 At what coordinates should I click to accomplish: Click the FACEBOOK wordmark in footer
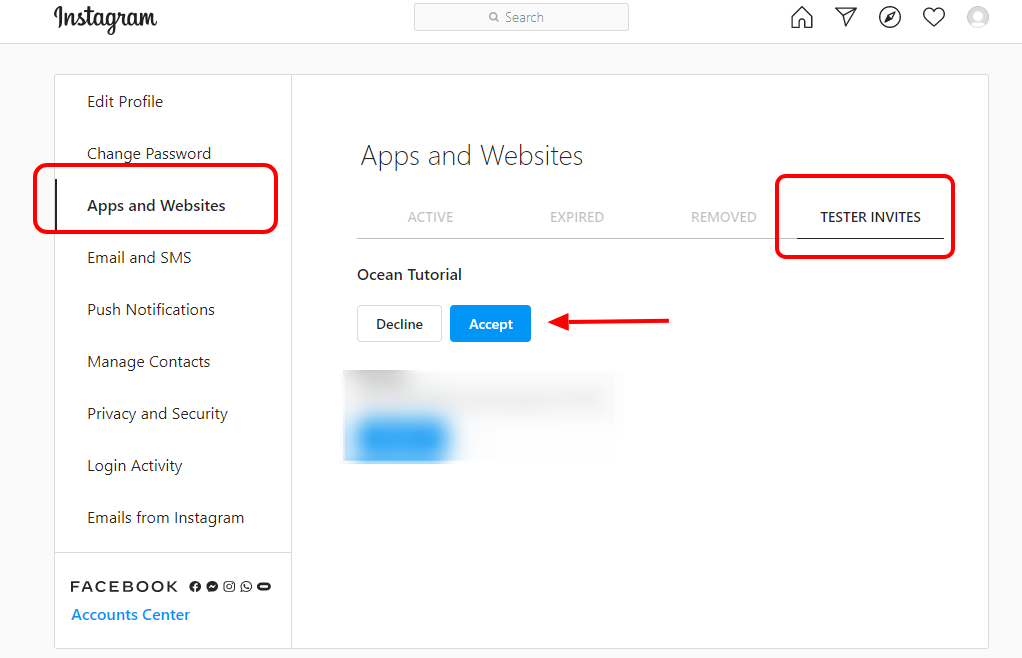point(124,586)
